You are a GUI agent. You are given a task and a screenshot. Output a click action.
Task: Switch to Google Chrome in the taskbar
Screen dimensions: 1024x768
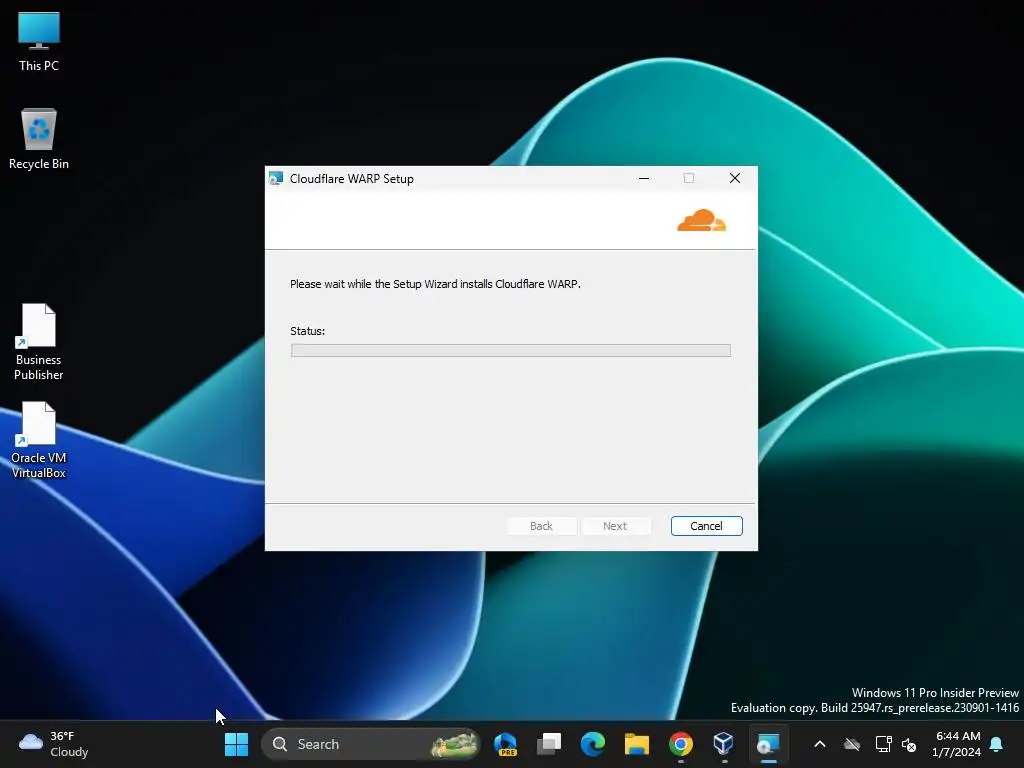coord(680,744)
